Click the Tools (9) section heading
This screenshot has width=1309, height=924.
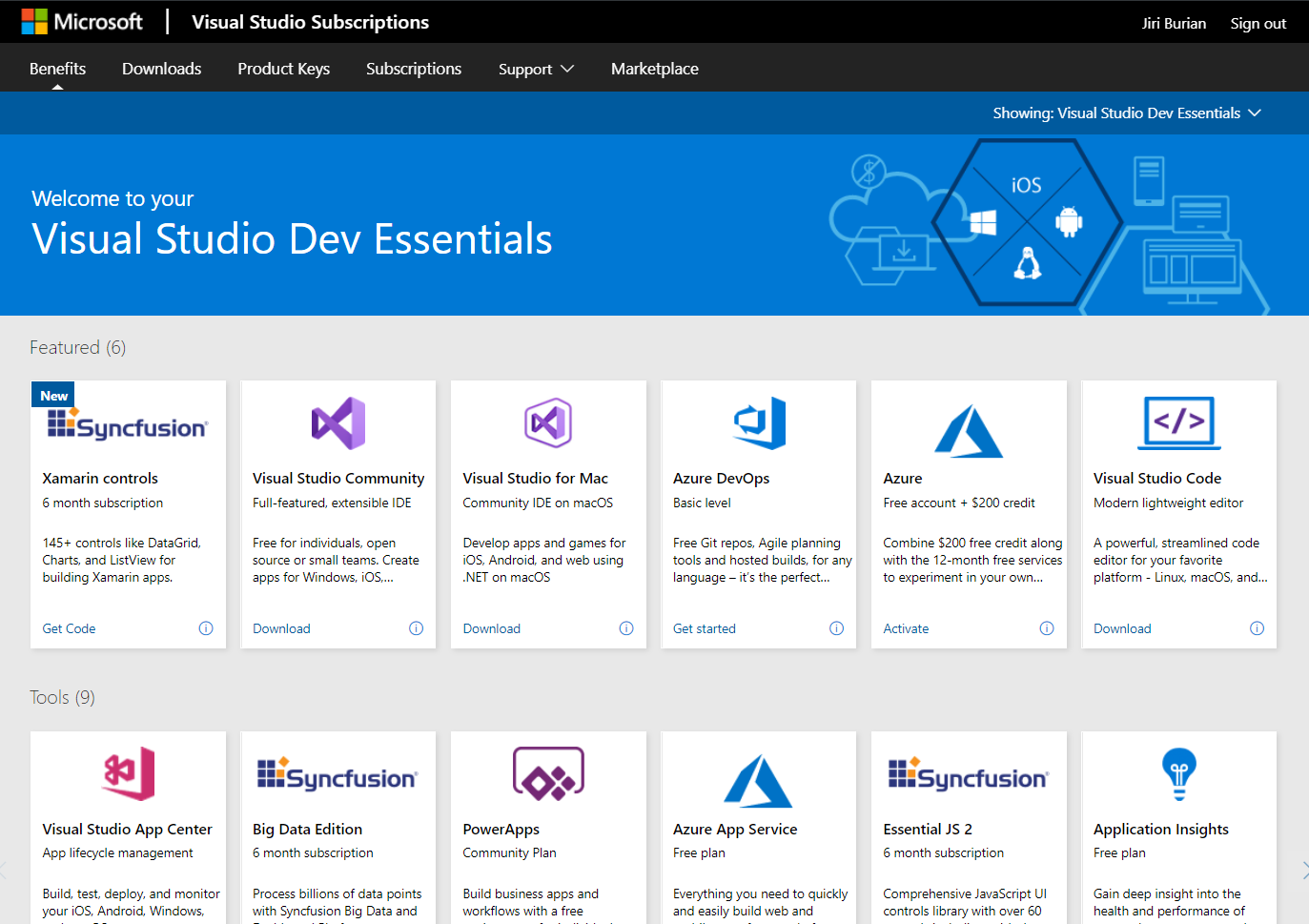[62, 697]
